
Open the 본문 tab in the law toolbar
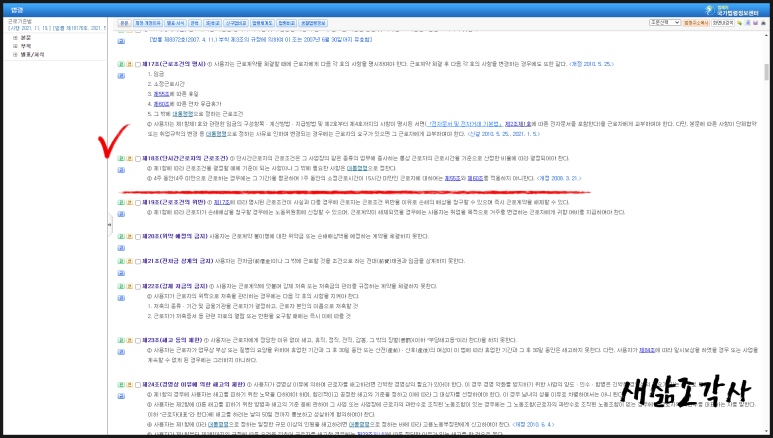tap(124, 23)
